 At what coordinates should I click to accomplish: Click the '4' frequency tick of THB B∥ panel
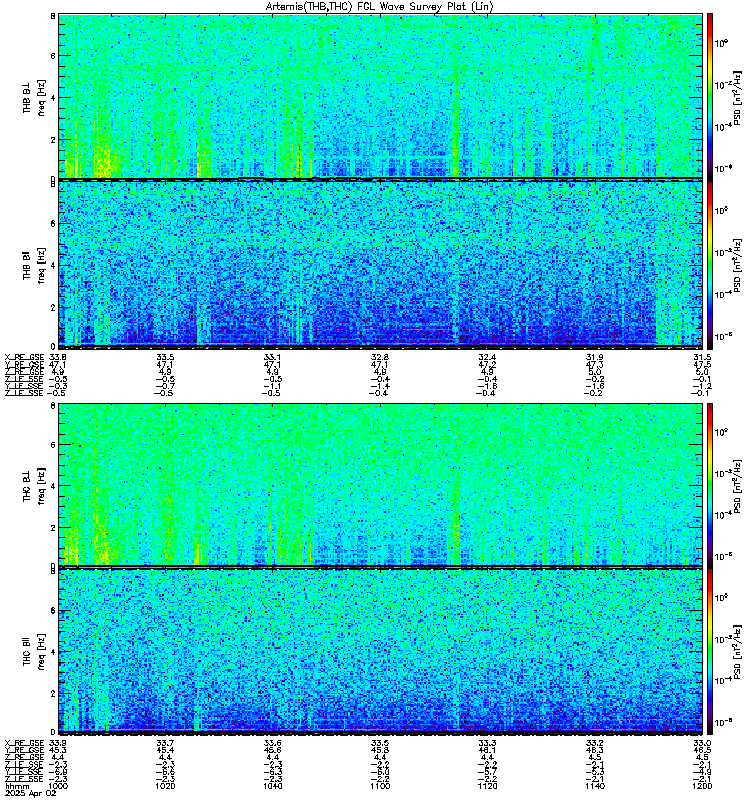53,265
